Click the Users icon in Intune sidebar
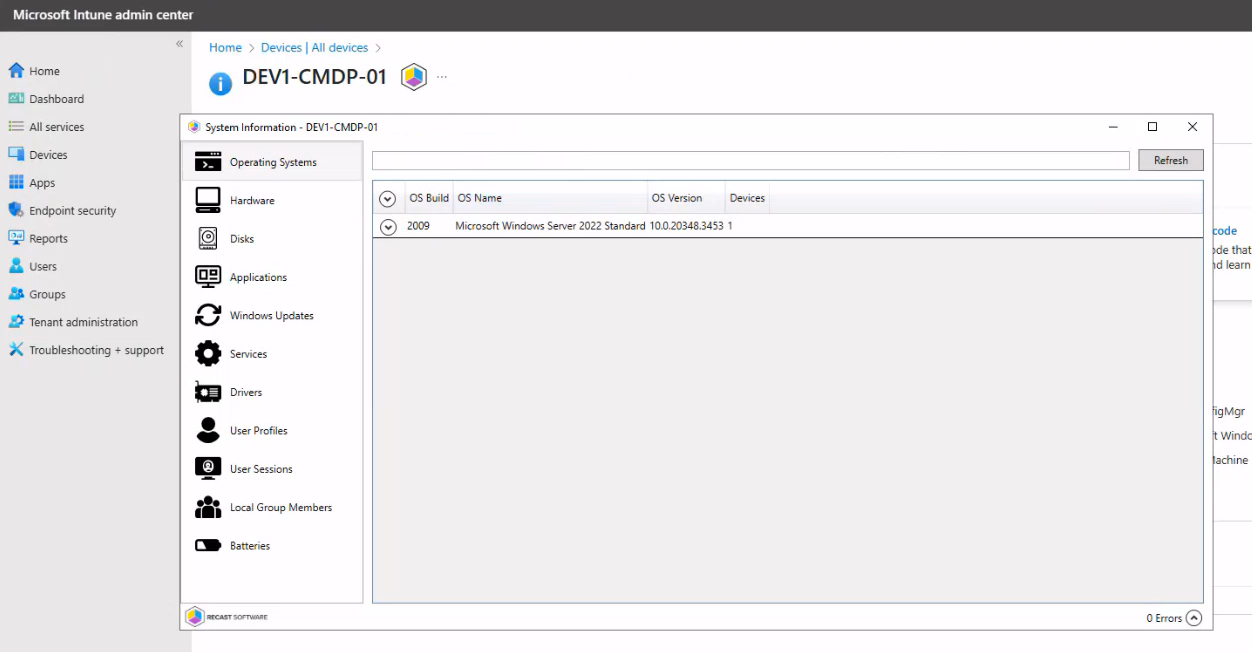Viewport: 1252px width, 652px height. [16, 266]
